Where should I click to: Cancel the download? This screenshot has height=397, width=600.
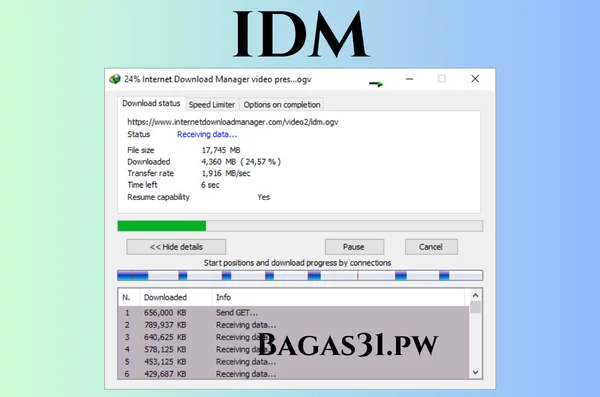coord(431,247)
